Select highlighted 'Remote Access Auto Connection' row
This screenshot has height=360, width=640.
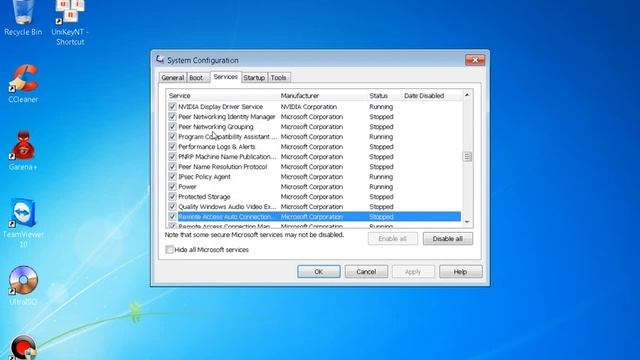[319, 217]
